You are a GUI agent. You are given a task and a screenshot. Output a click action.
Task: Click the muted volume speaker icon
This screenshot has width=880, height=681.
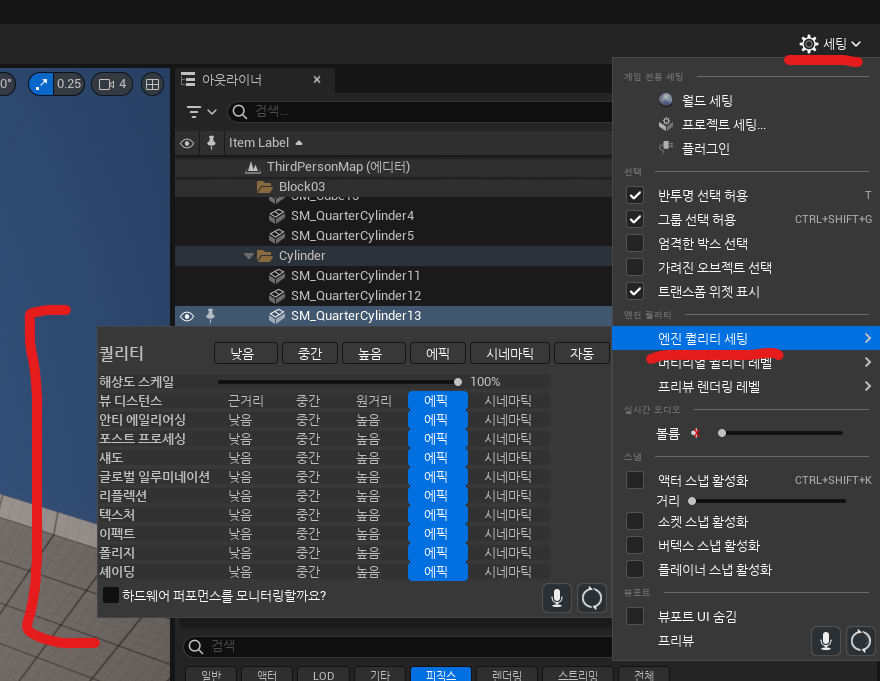pos(695,433)
